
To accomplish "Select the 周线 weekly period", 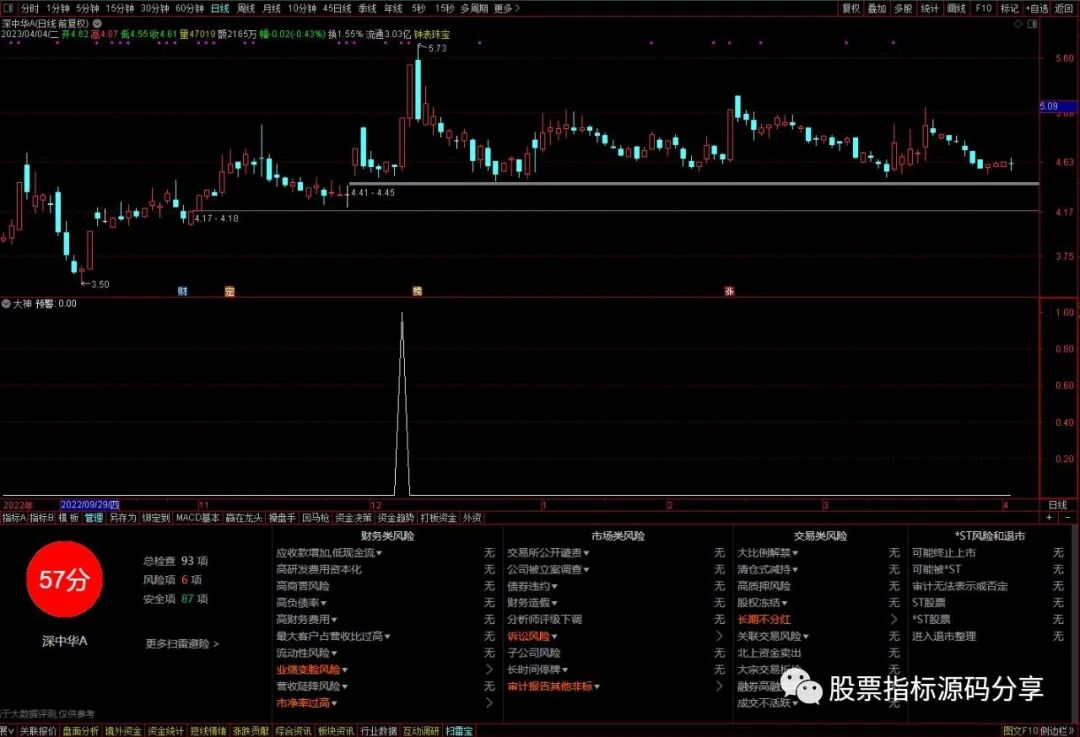I will coord(246,8).
